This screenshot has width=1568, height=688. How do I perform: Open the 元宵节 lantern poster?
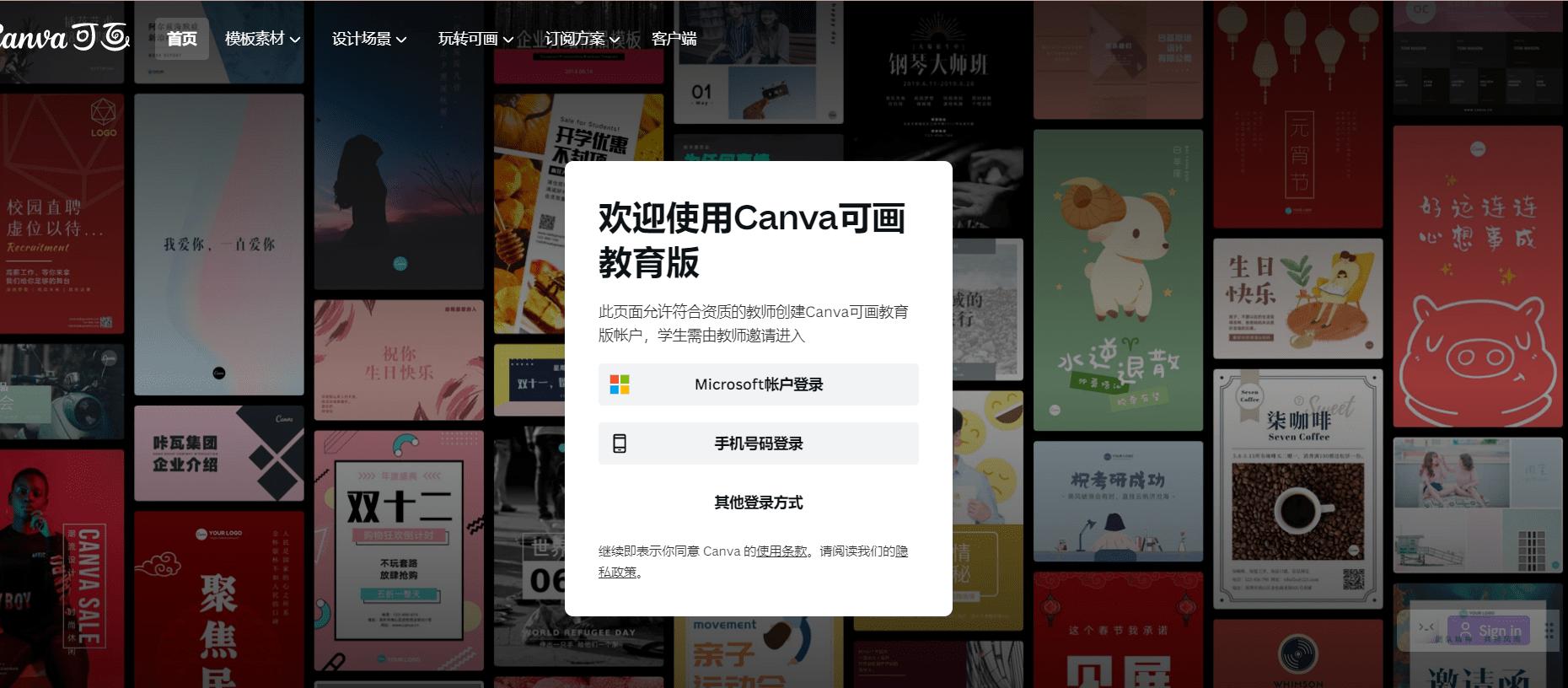(x=1298, y=114)
